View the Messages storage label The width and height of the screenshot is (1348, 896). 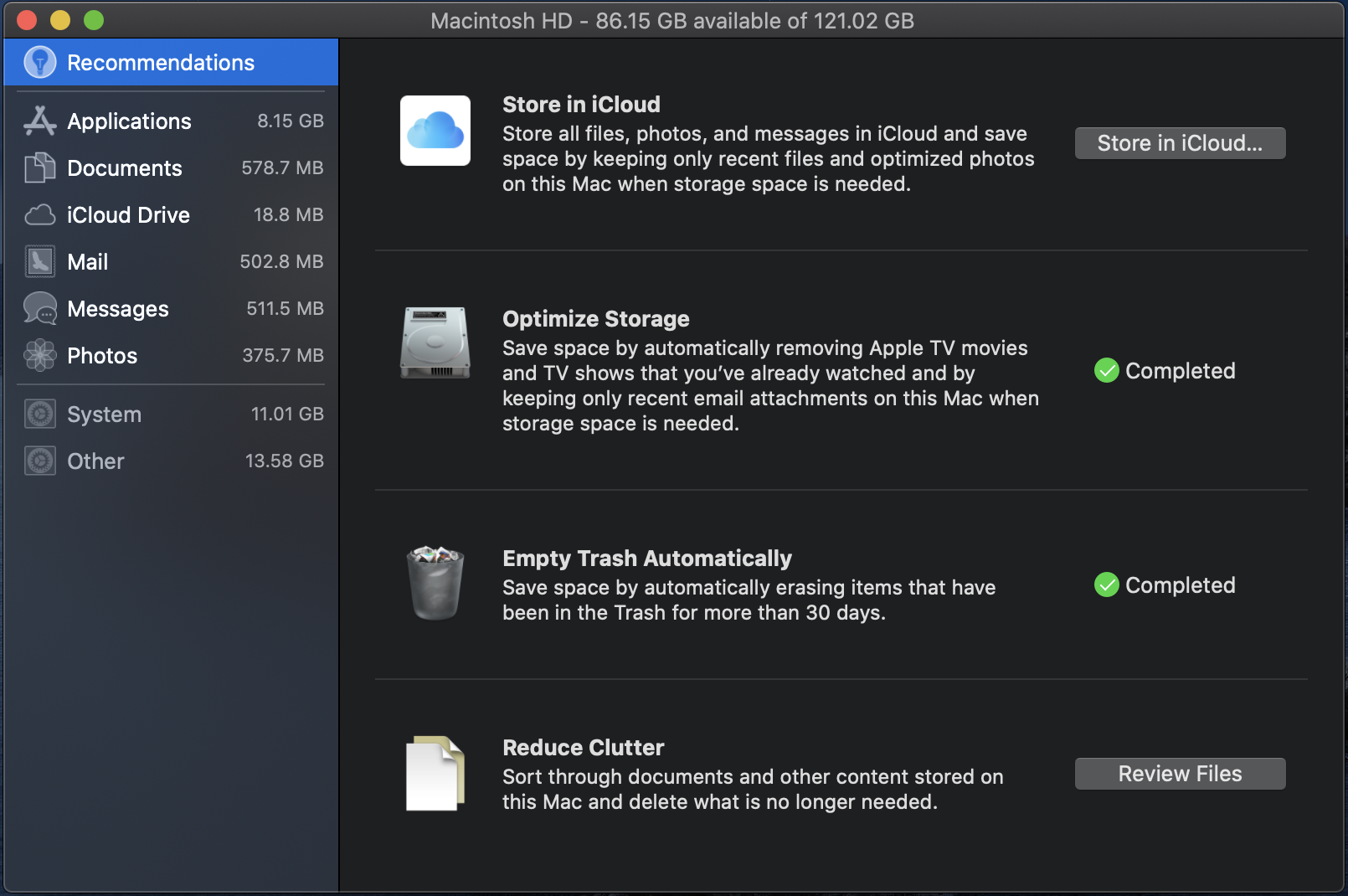click(117, 309)
